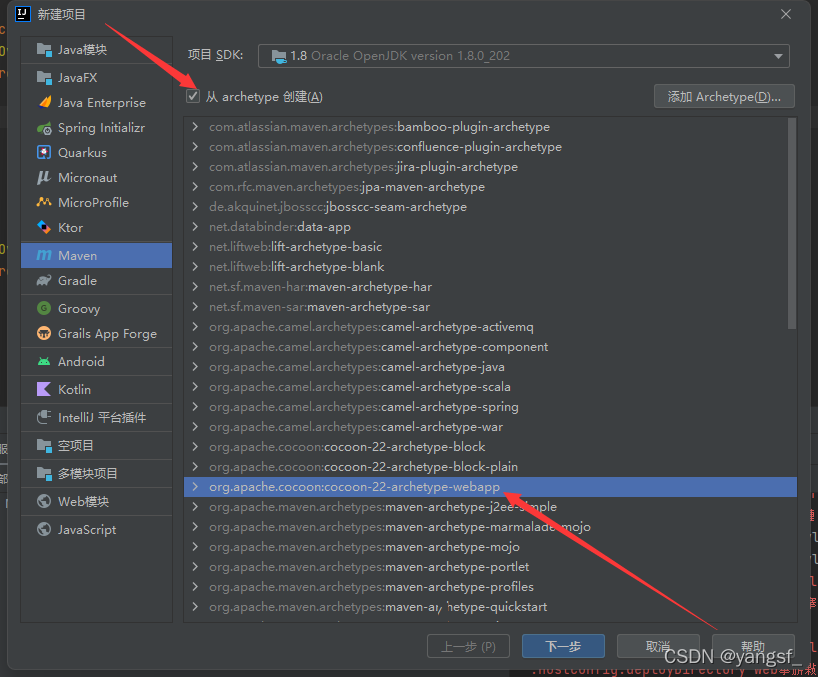Expand maven-archetype-quickstart entry
818x677 pixels.
(195, 607)
